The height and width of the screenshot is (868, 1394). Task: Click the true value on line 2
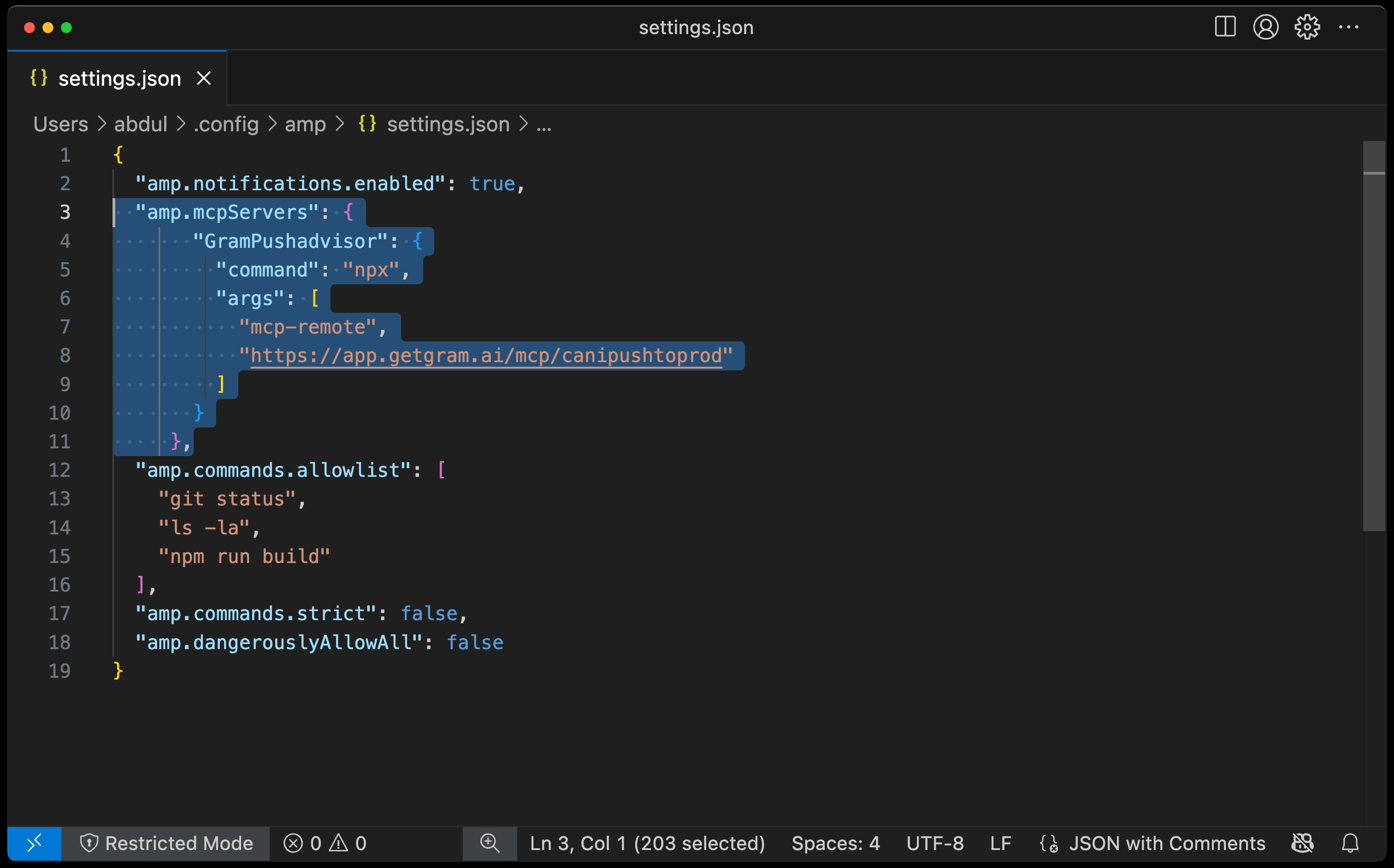click(x=492, y=184)
